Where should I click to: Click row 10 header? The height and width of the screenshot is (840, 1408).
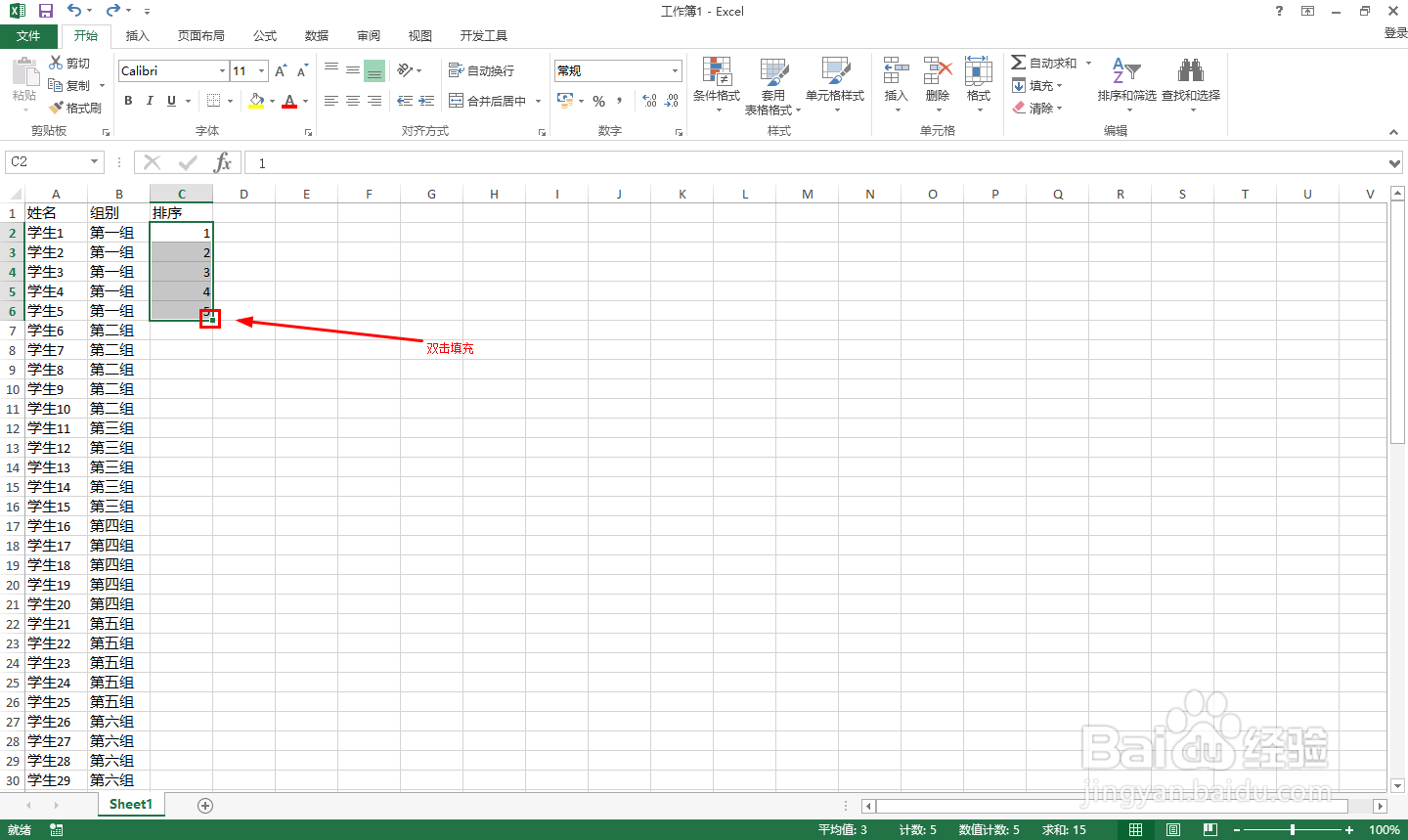click(13, 389)
